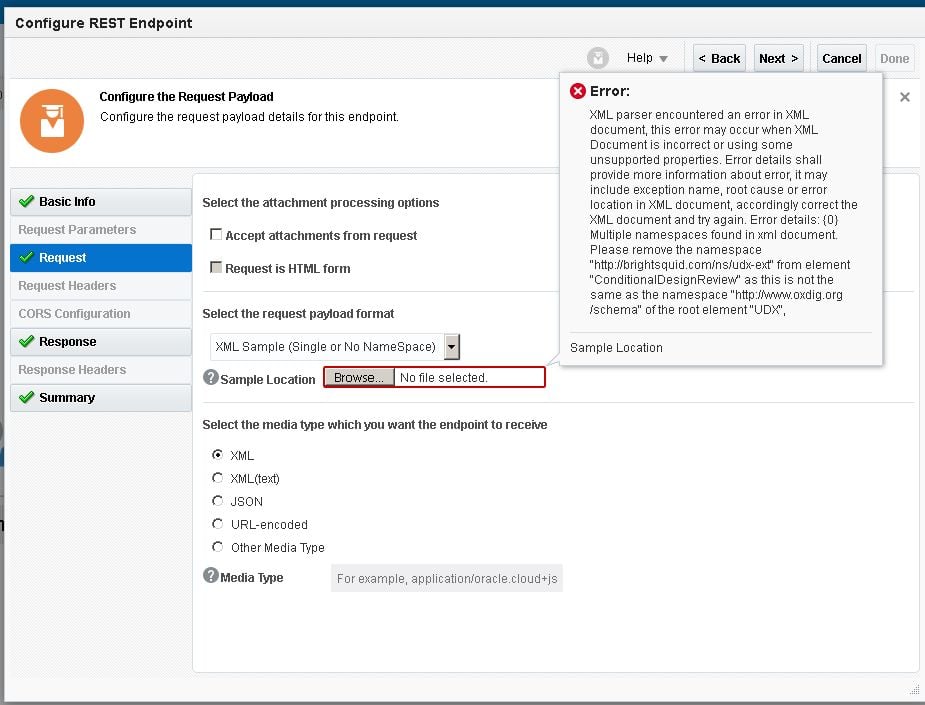Viewport: 925px width, 705px height.
Task: Click inside the Media Type input field
Action: [x=448, y=577]
